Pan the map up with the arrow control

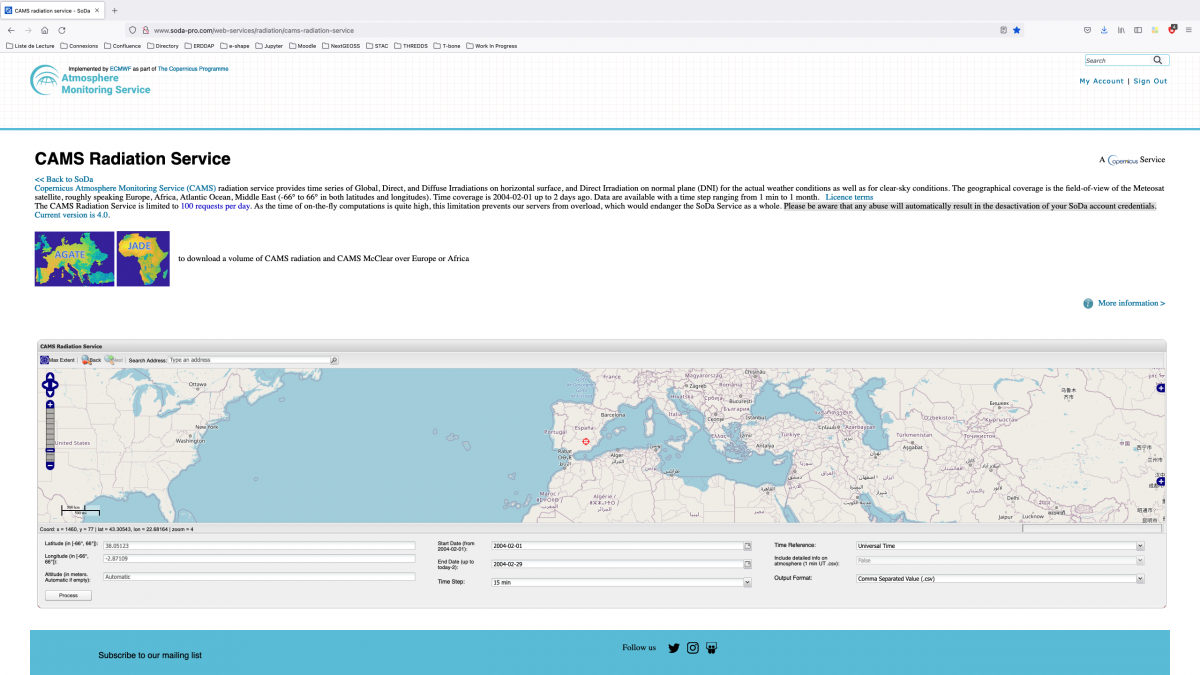(50, 377)
